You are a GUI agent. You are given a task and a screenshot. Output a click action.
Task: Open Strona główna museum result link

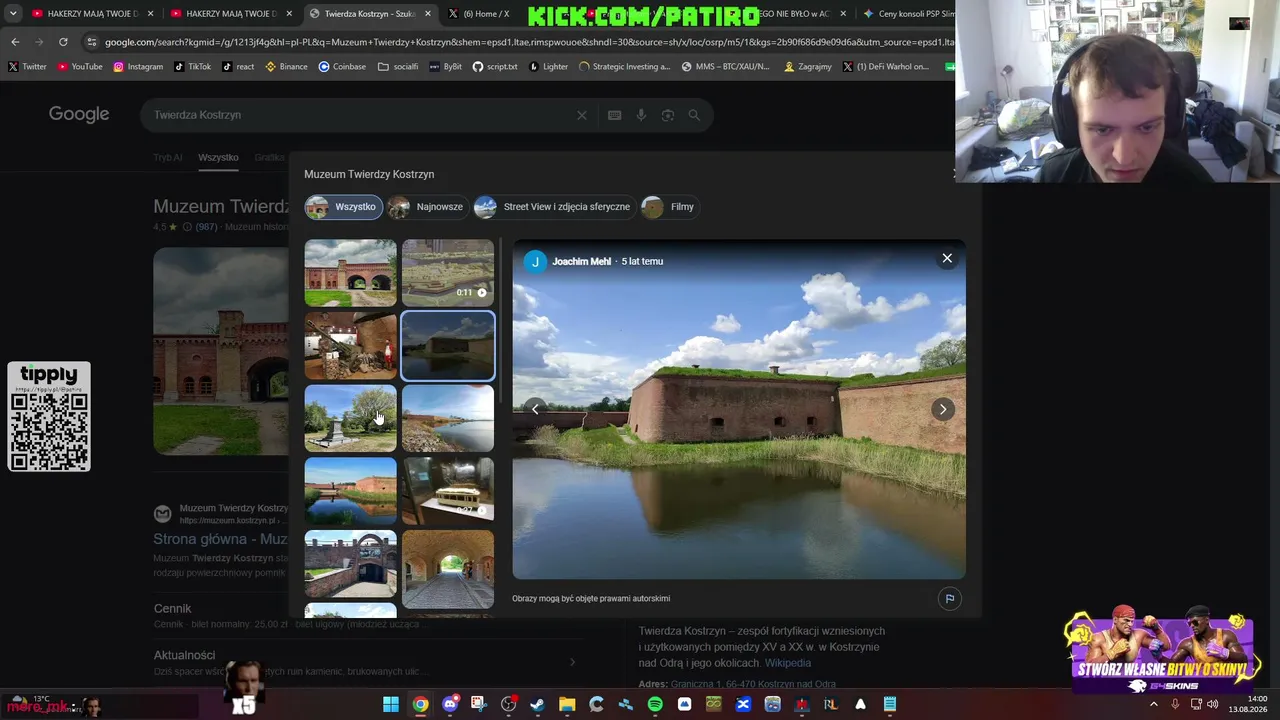coord(220,539)
